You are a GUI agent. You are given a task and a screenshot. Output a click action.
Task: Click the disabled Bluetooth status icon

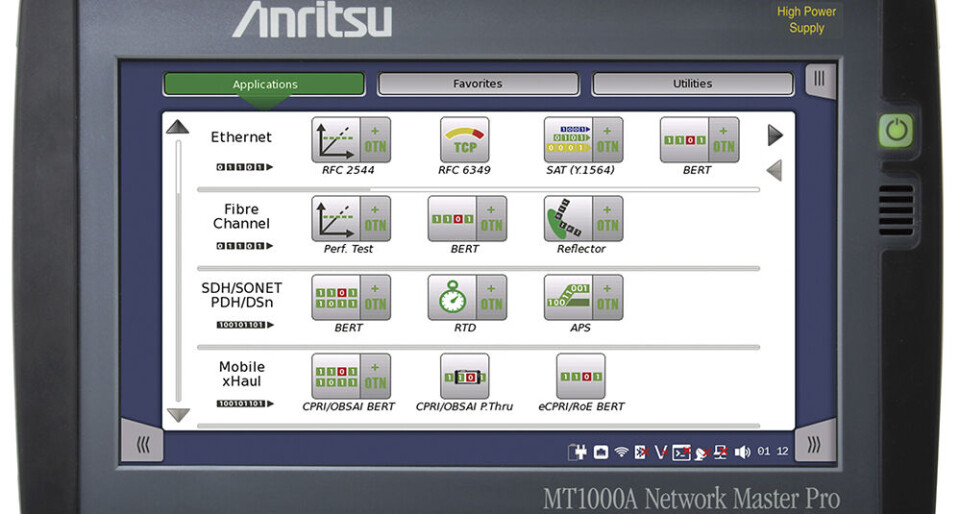pos(641,452)
